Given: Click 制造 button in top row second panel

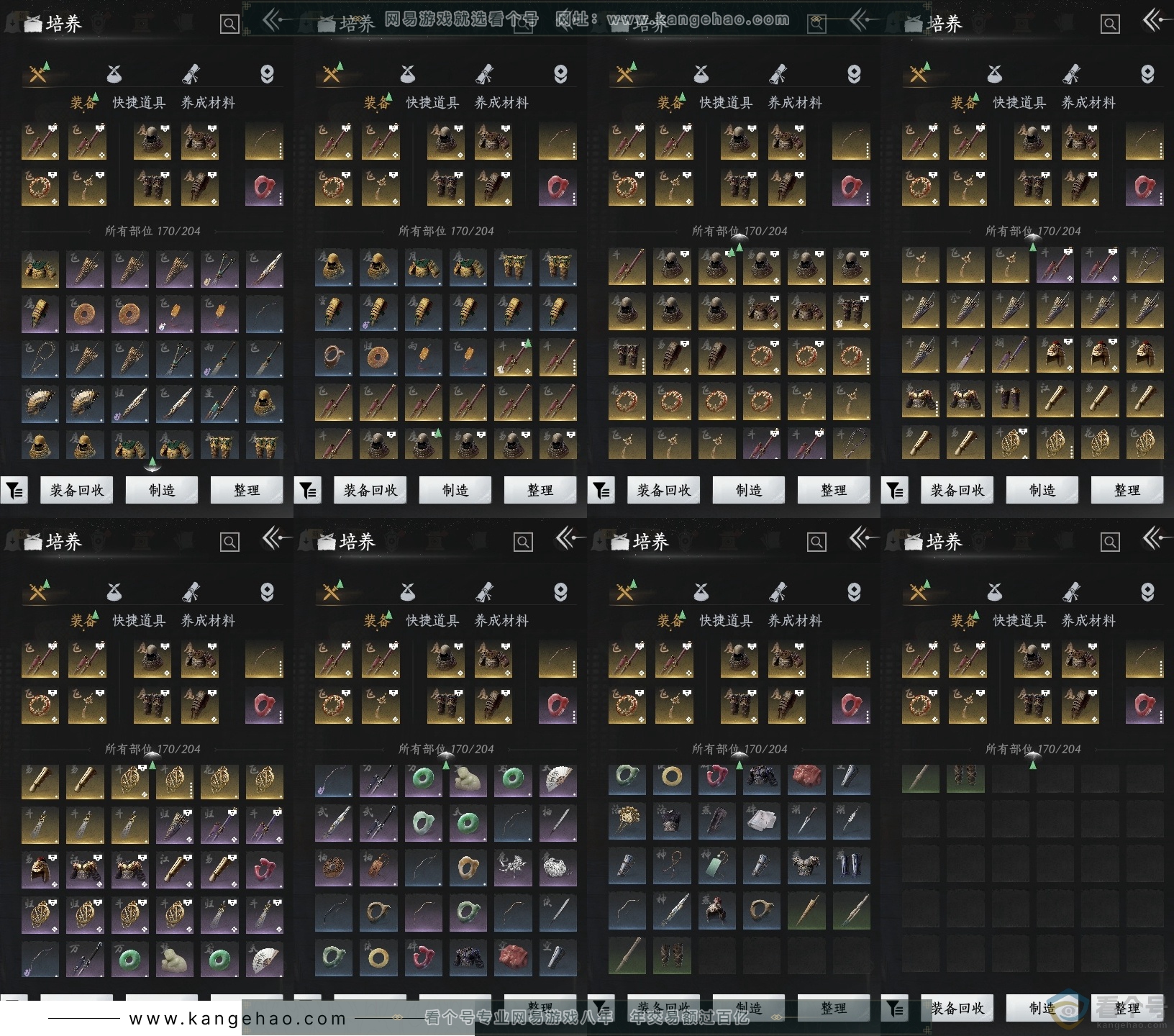Looking at the screenshot, I should point(455,491).
